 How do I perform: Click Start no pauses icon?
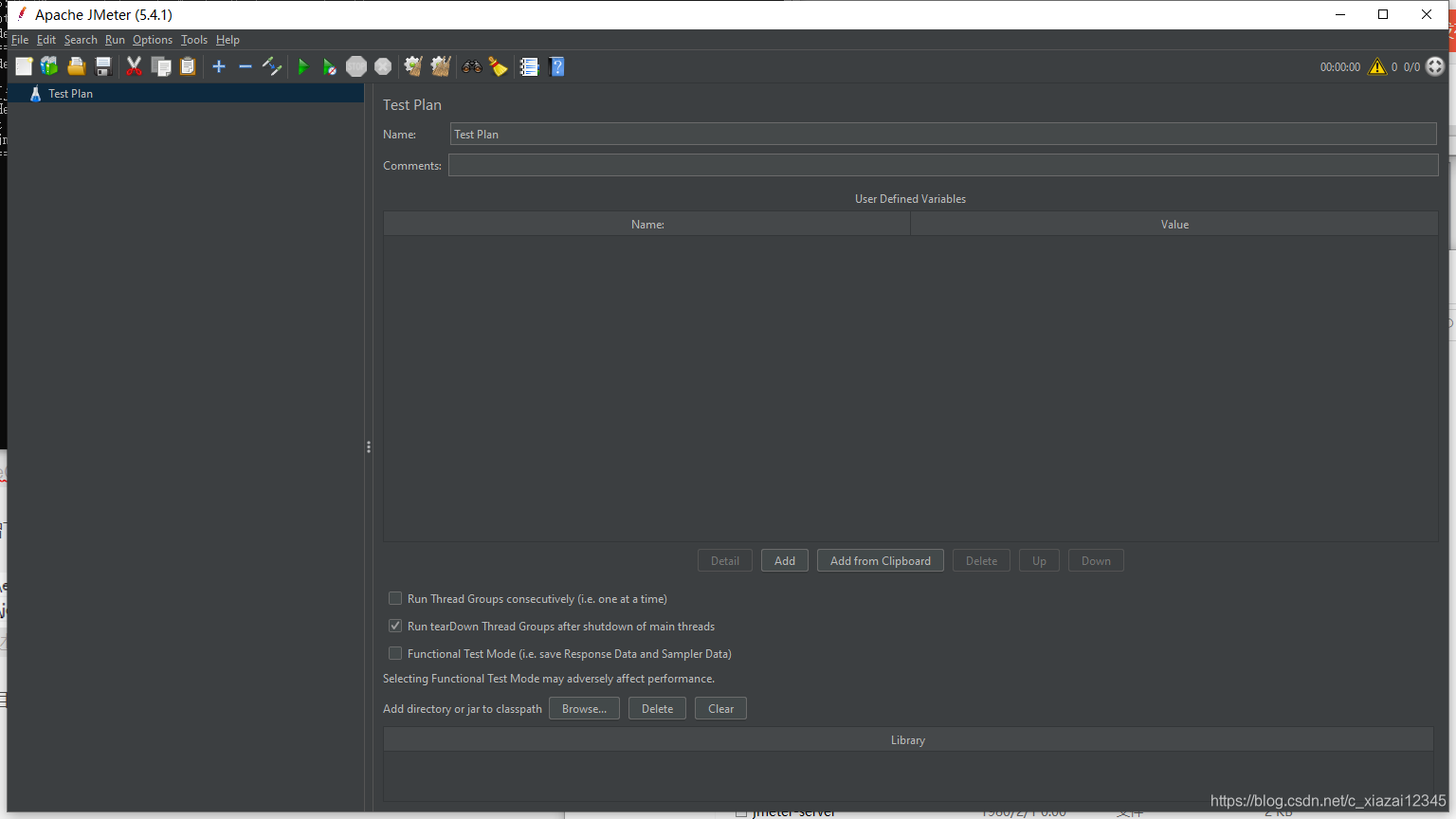(329, 66)
